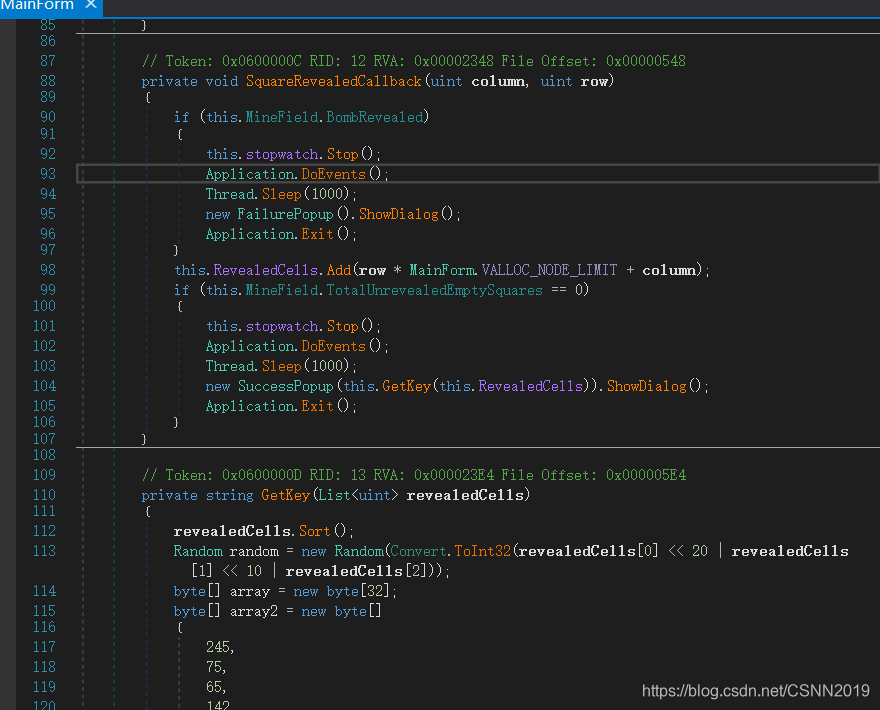Click List<uint> type in GetKey signature
880x710 pixels.
point(358,495)
